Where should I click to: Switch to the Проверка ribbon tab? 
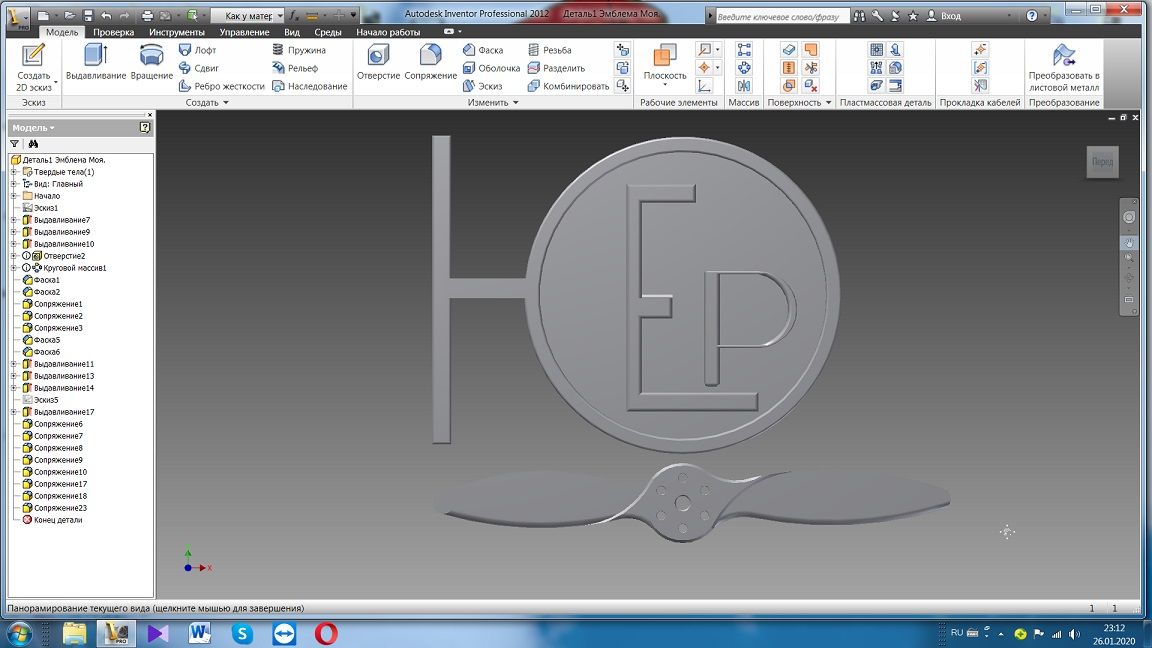114,32
